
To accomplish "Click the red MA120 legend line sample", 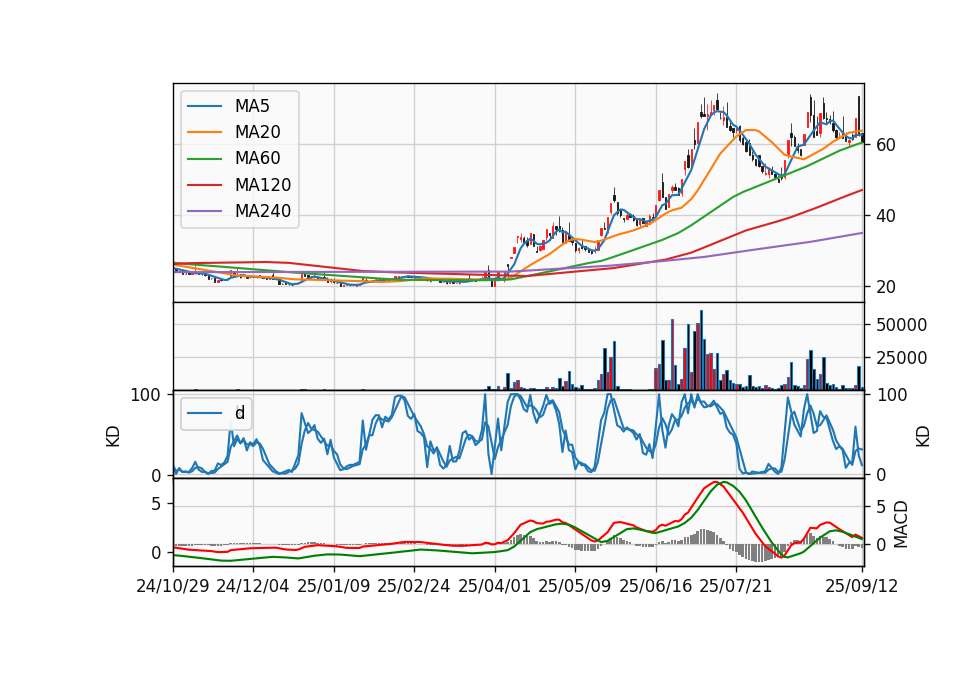I will [x=204, y=185].
